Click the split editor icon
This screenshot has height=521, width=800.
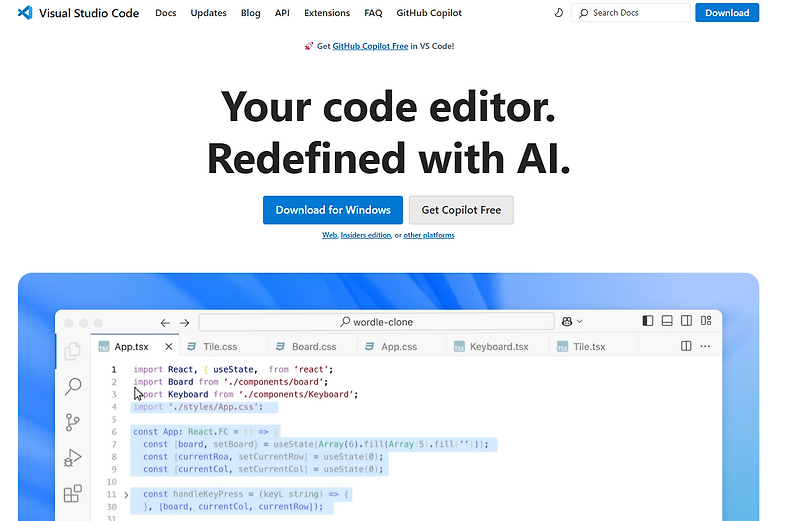pos(686,346)
